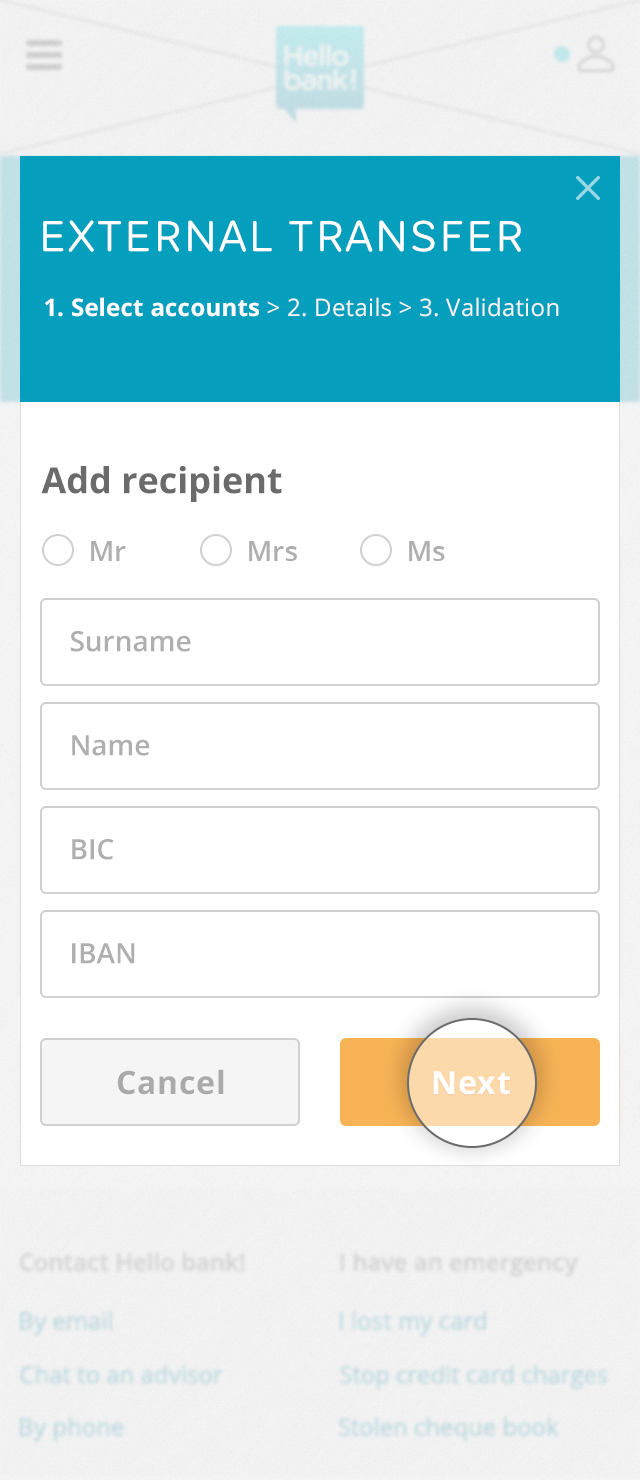Open Stop credit card charges link

coord(473,1375)
